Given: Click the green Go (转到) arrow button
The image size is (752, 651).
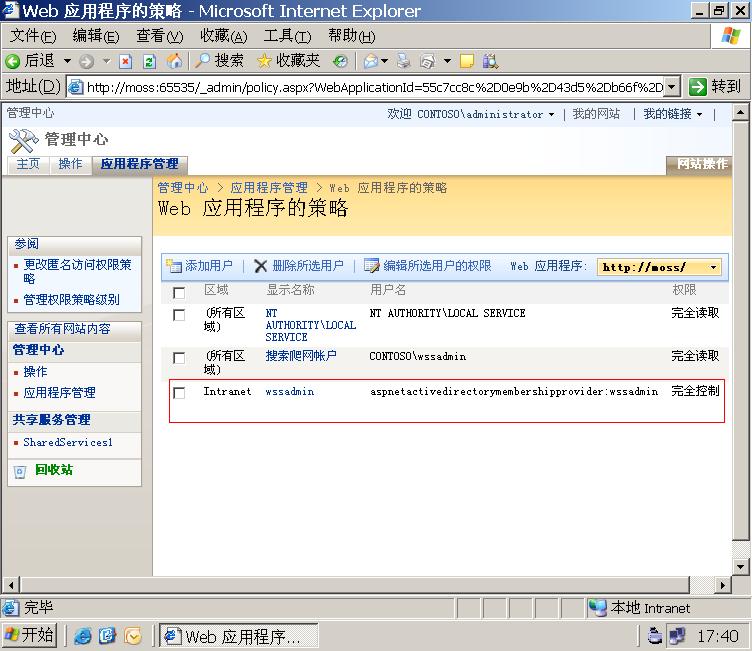Looking at the screenshot, I should click(697, 87).
